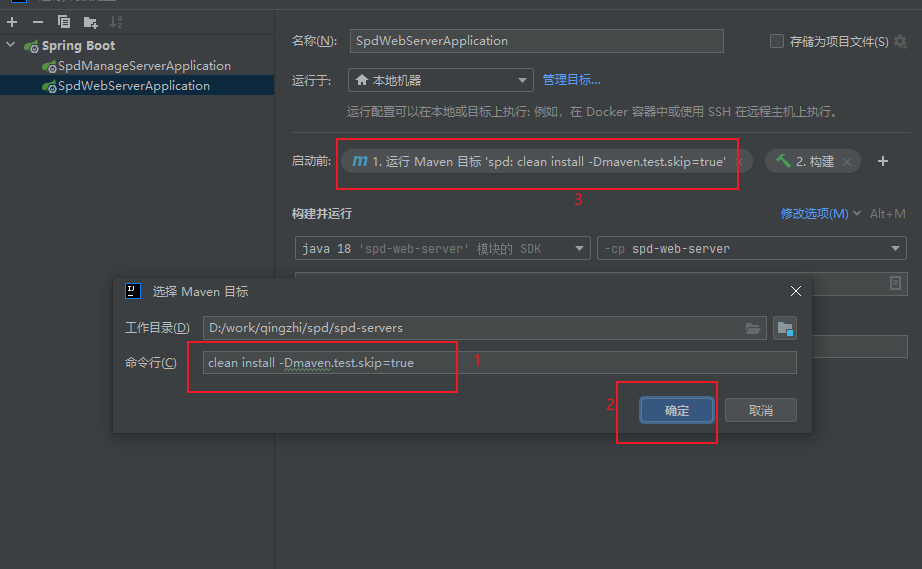Enable store as project file checkbox
Image resolution: width=922 pixels, height=569 pixels.
tap(777, 41)
